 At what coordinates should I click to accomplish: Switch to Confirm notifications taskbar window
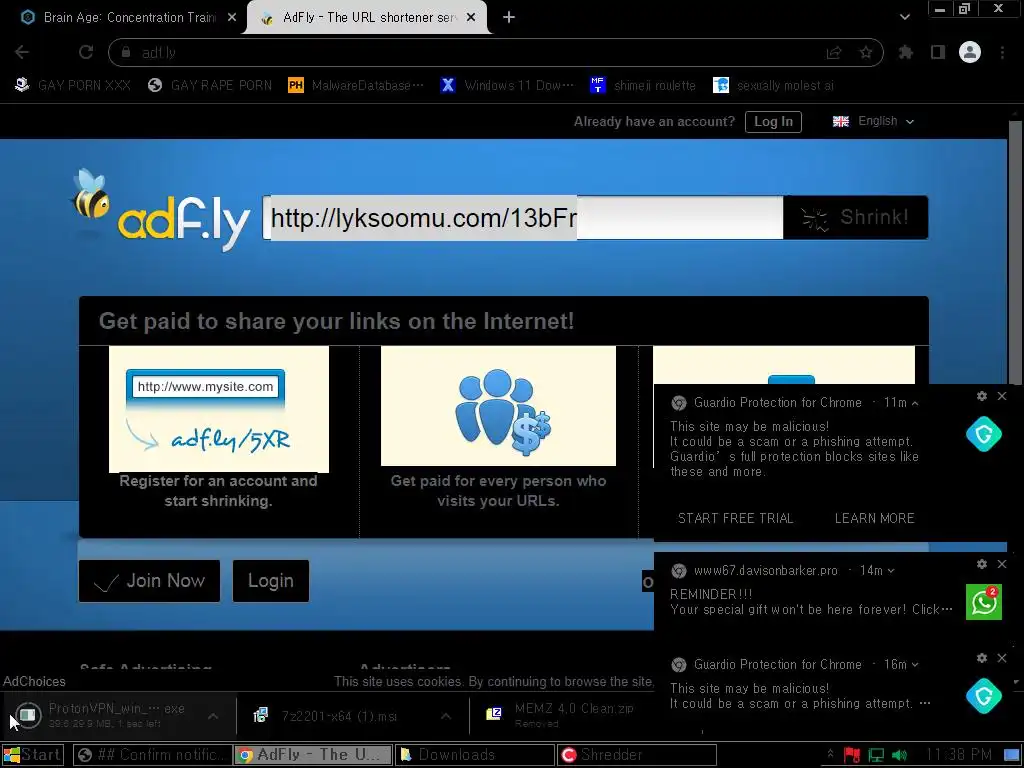coord(152,755)
